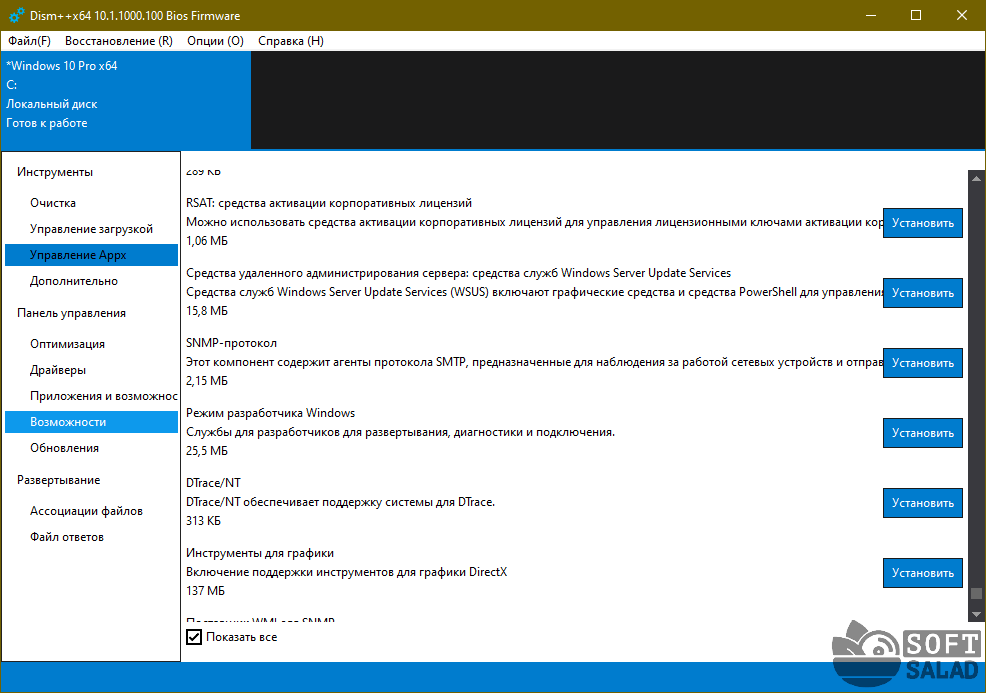Select the Инструменты для графики title

pos(260,553)
